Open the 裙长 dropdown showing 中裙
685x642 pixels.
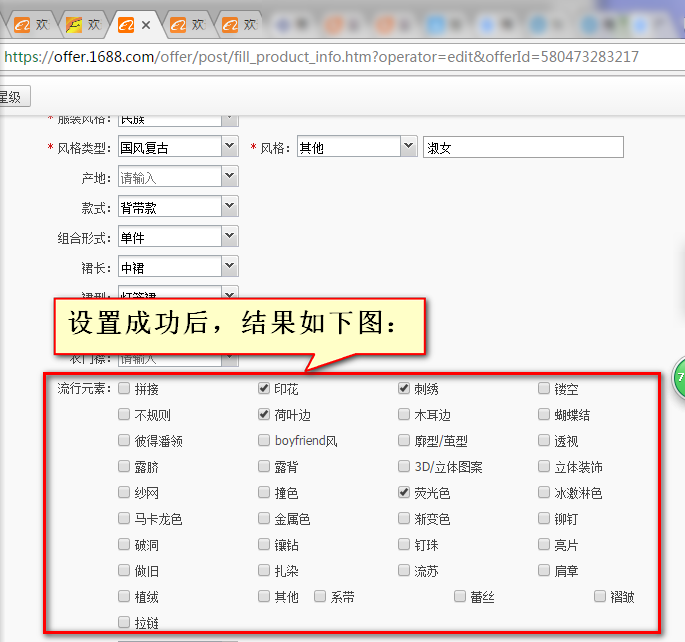pos(229,267)
